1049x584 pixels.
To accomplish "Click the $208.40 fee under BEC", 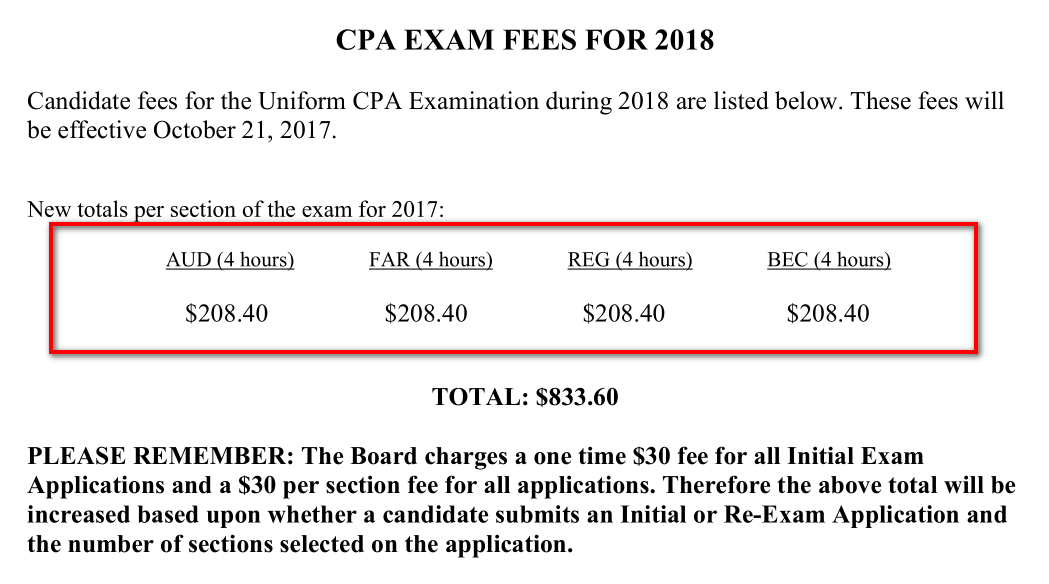I will pyautogui.click(x=828, y=313).
